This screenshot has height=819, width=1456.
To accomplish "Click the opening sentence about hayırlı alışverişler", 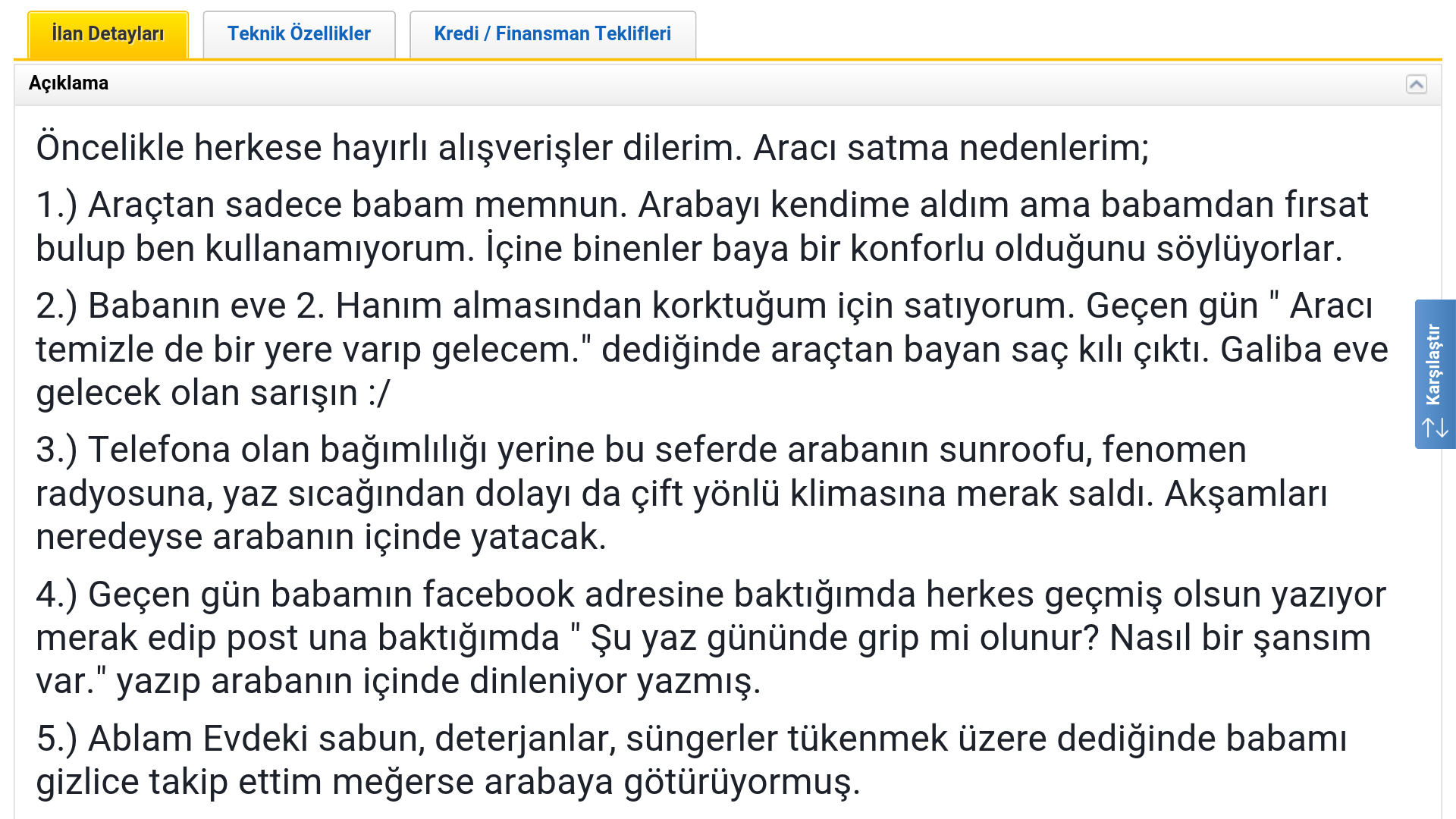I will point(388,147).
